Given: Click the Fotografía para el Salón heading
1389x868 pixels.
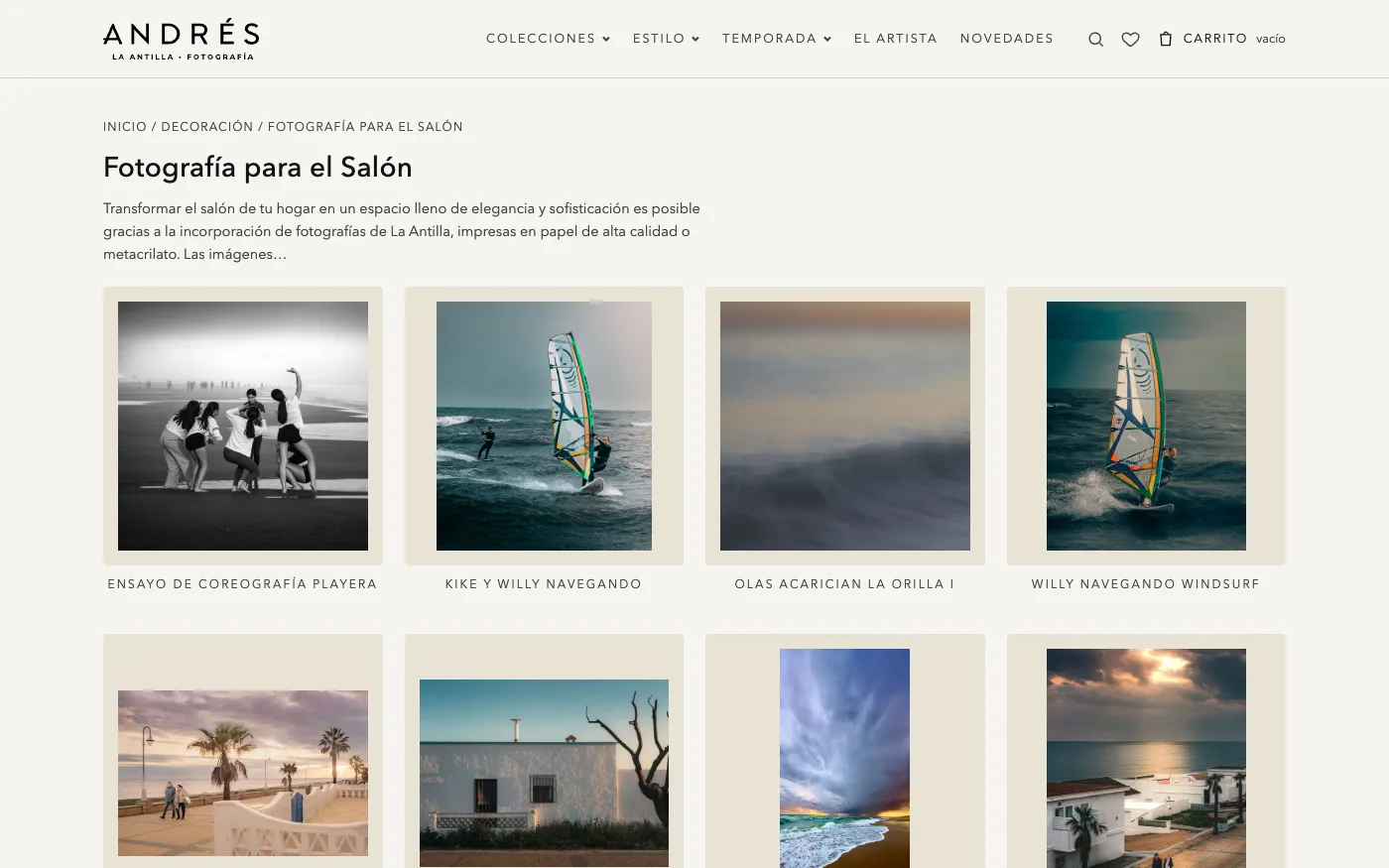Looking at the screenshot, I should [x=258, y=168].
